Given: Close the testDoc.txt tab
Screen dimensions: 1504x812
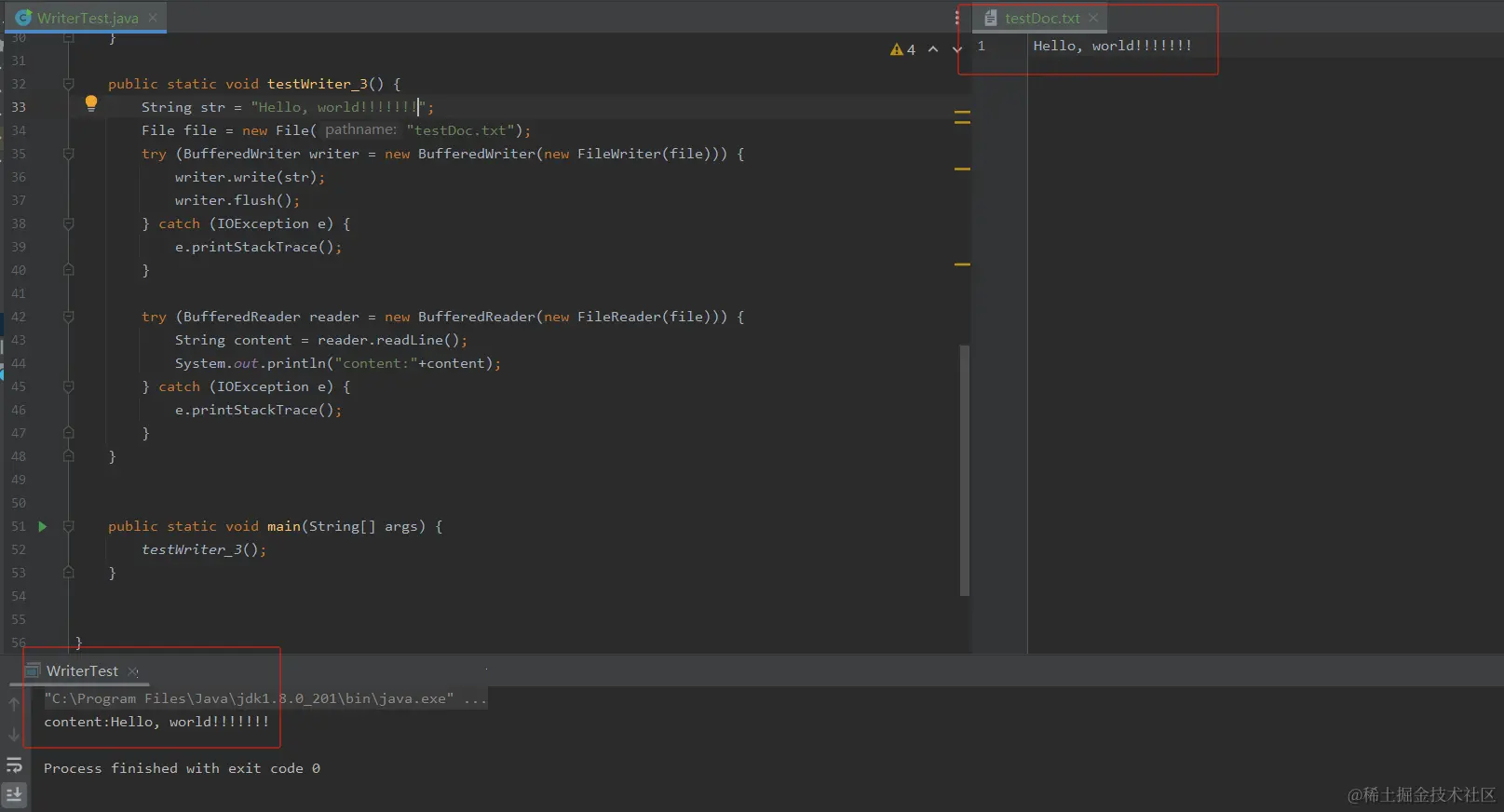Looking at the screenshot, I should tap(1093, 18).
